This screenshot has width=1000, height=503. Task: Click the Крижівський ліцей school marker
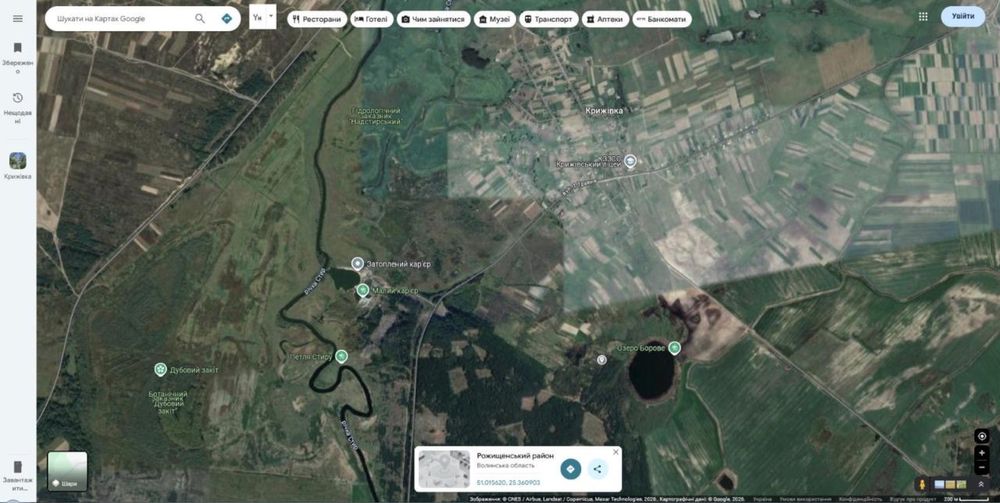pyautogui.click(x=631, y=161)
